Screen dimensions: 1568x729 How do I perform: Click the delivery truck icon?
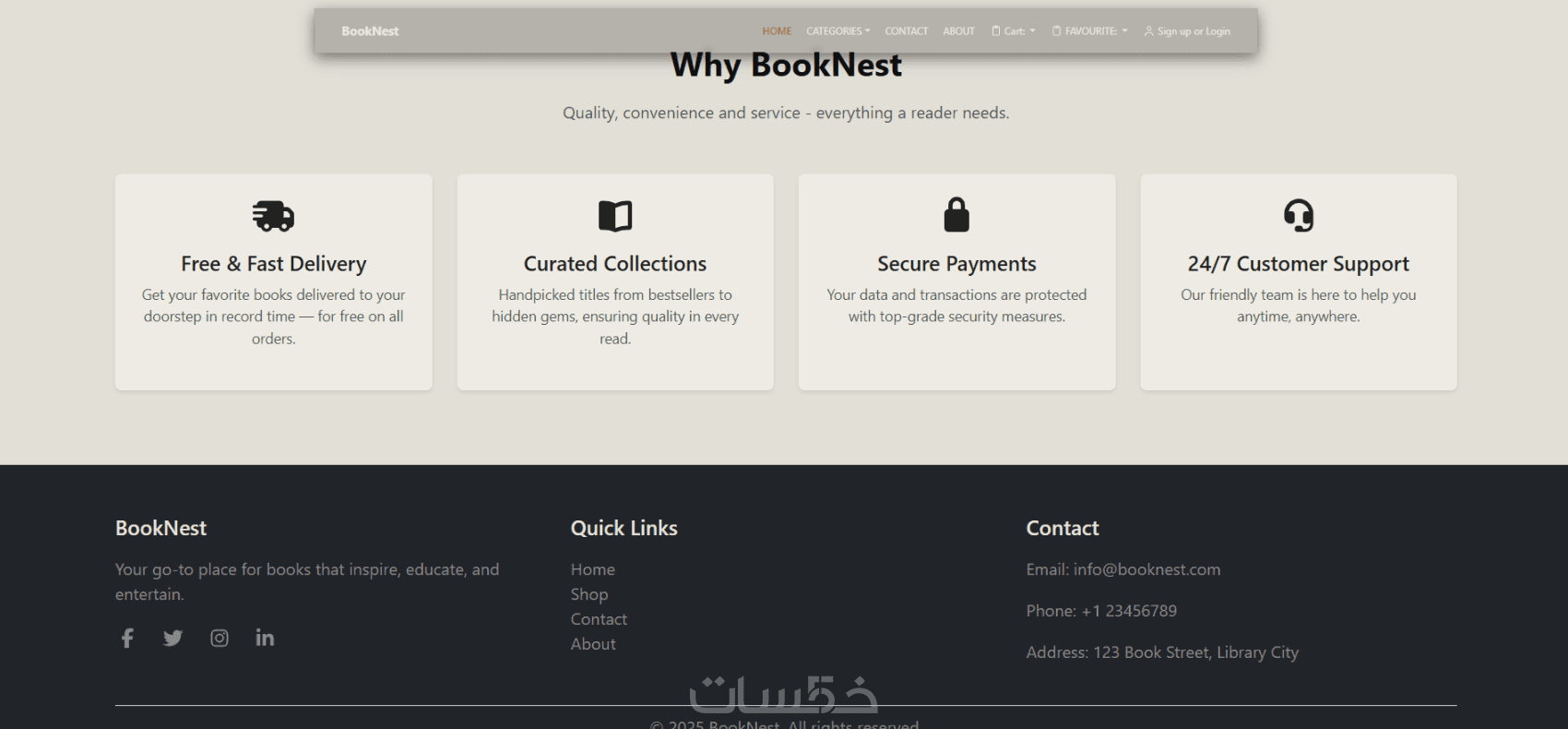coord(273,216)
